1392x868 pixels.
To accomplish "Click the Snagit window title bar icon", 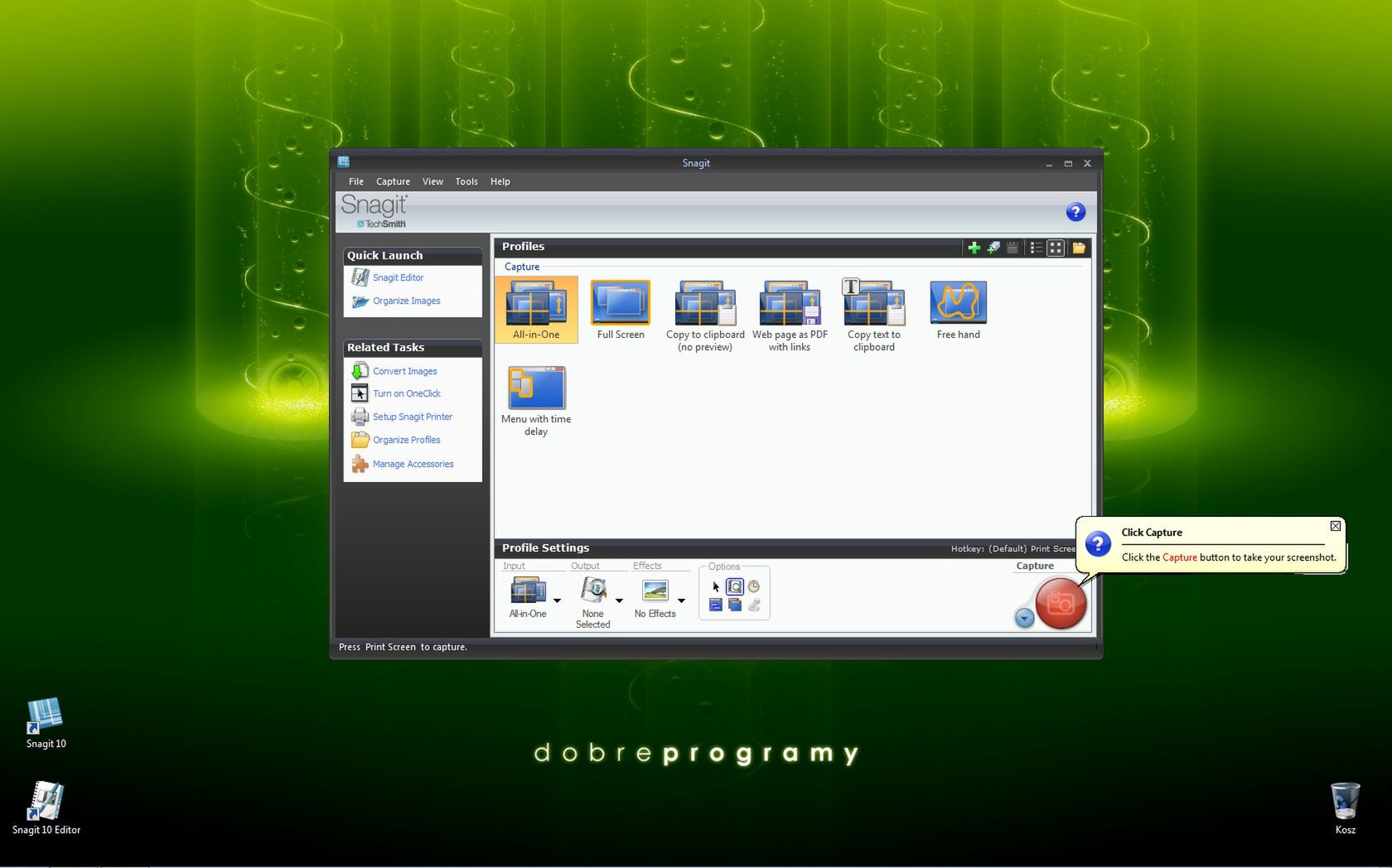I will point(343,162).
